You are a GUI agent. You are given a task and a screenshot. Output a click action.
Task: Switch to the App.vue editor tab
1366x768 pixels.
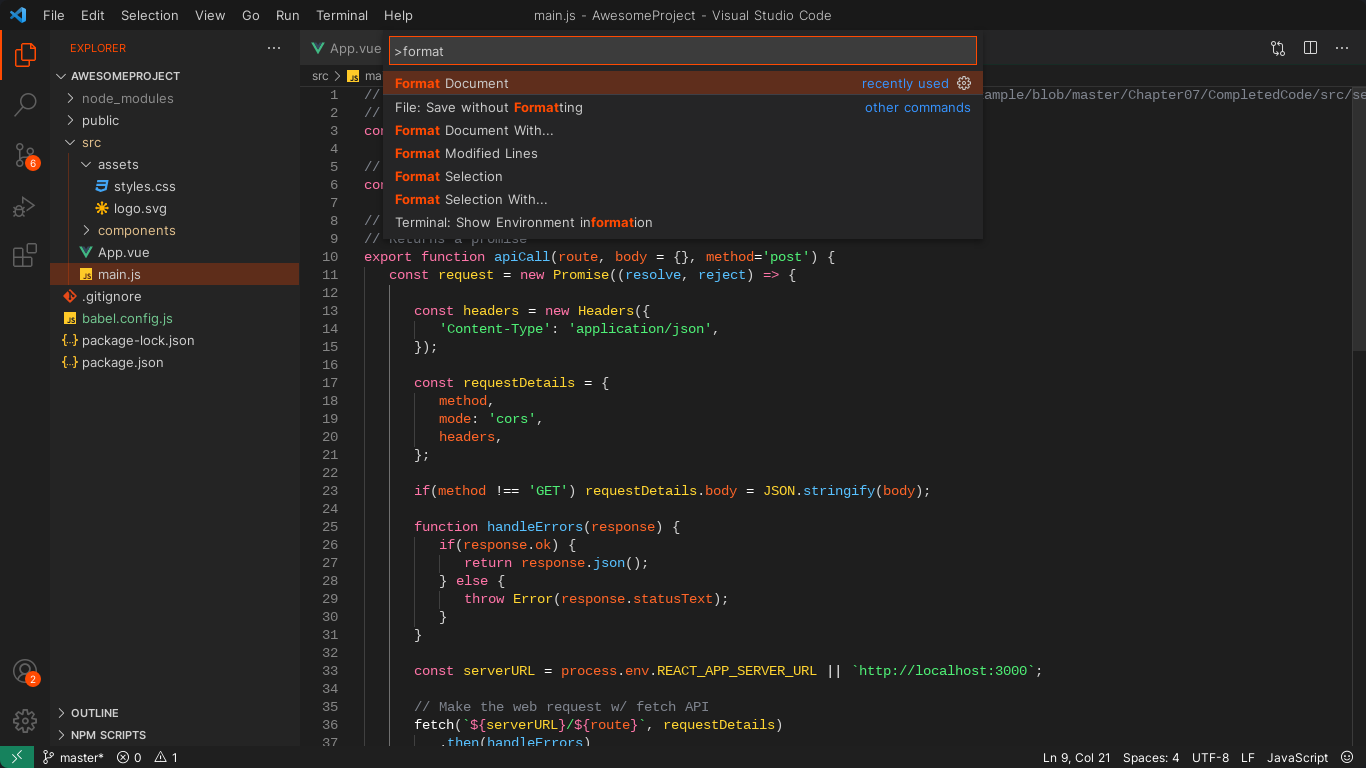[345, 48]
